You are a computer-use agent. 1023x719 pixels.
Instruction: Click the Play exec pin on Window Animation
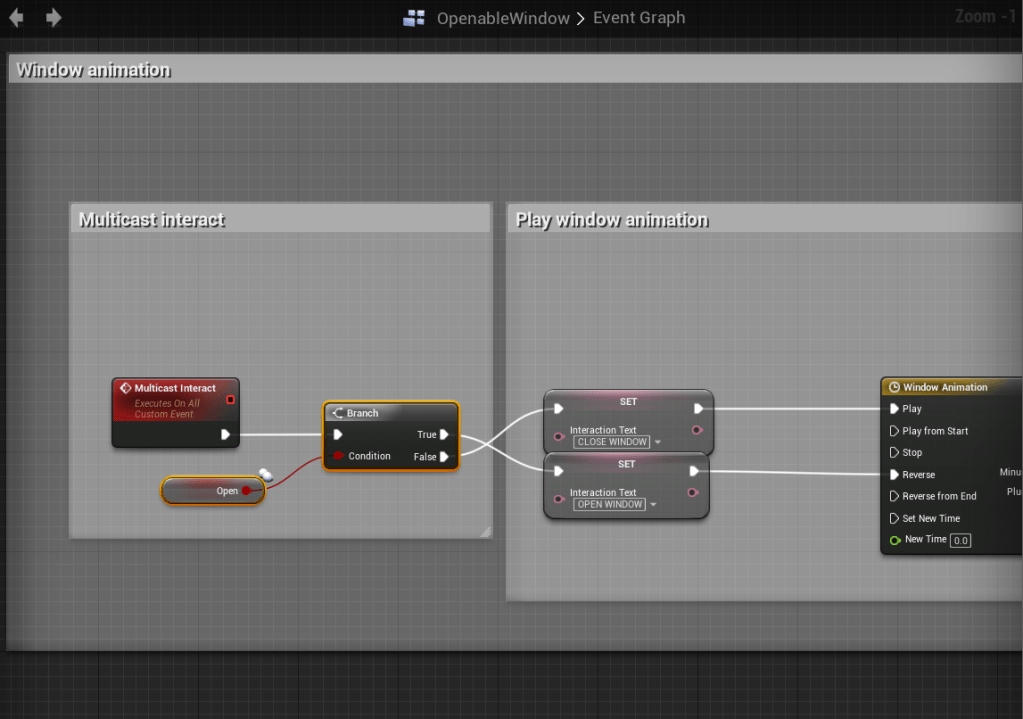pyautogui.click(x=894, y=409)
